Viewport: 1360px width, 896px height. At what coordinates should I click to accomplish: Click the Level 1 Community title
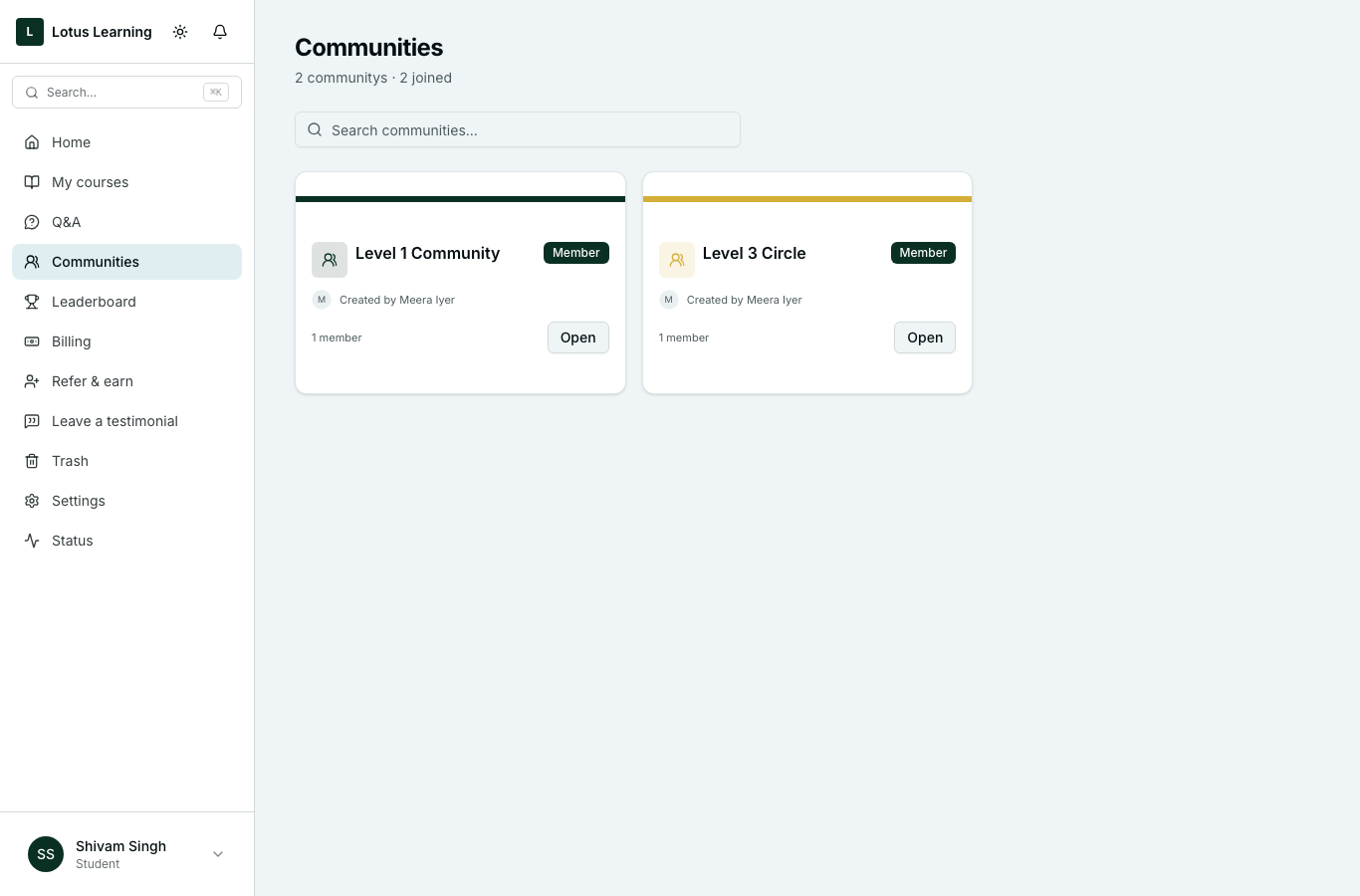(428, 253)
